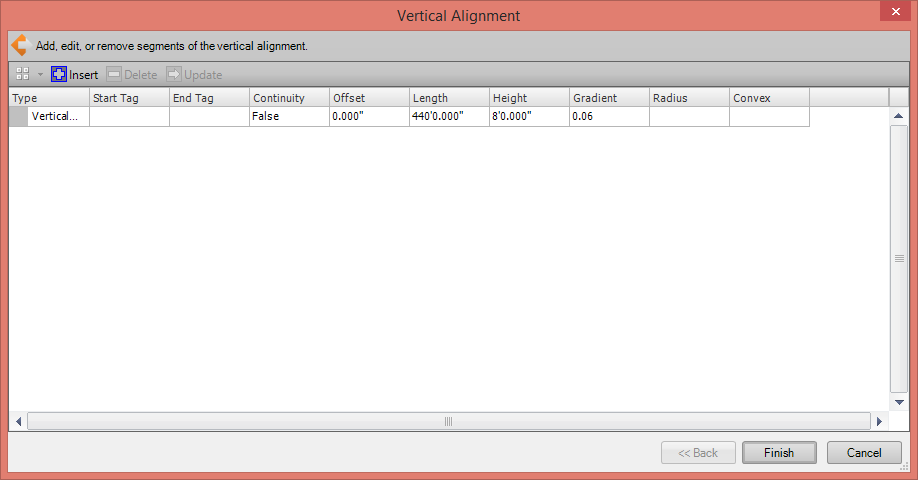
Task: Select the Continuity cell showing False
Action: pos(289,116)
